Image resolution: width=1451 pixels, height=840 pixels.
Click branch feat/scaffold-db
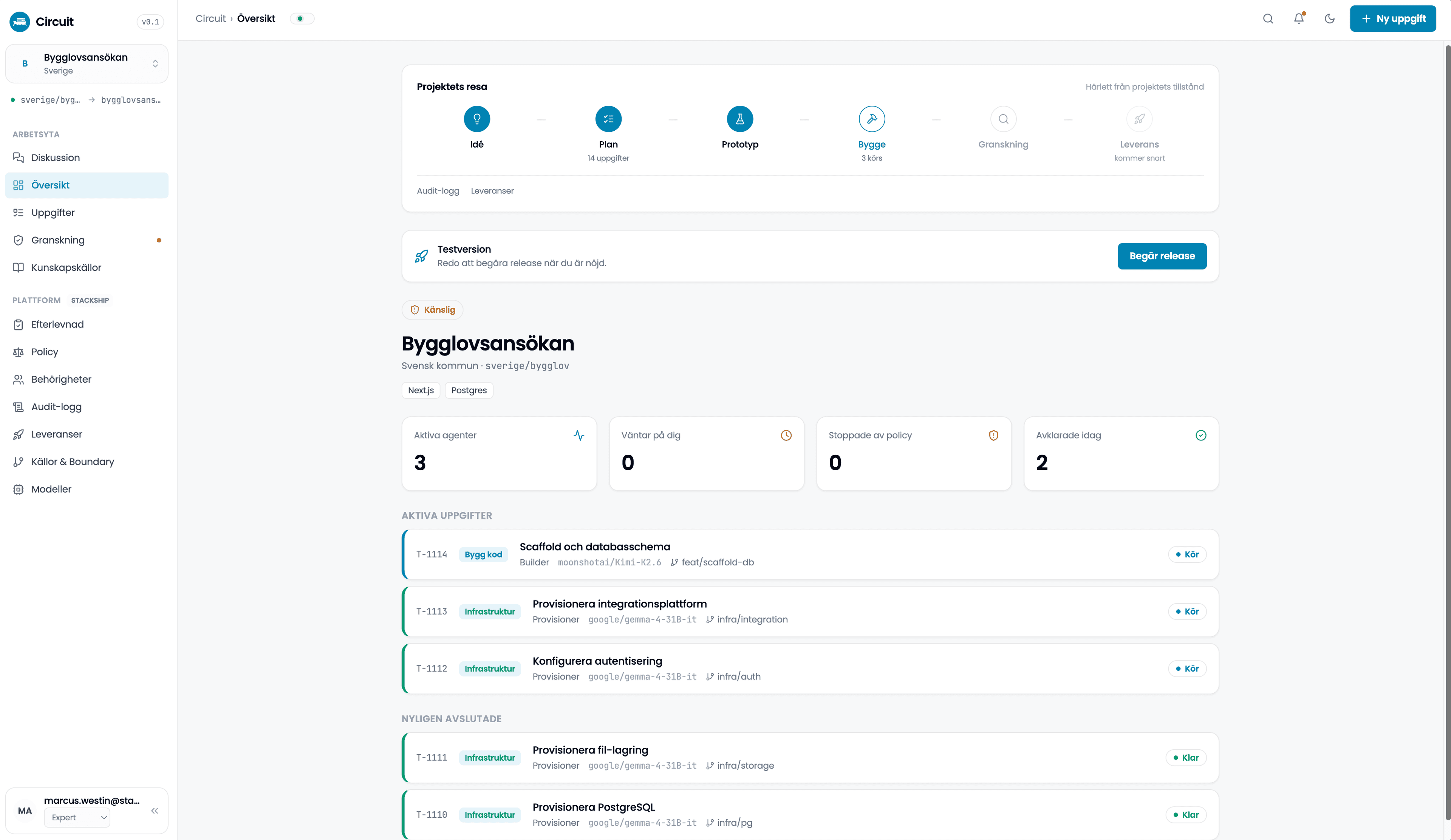[x=712, y=562]
